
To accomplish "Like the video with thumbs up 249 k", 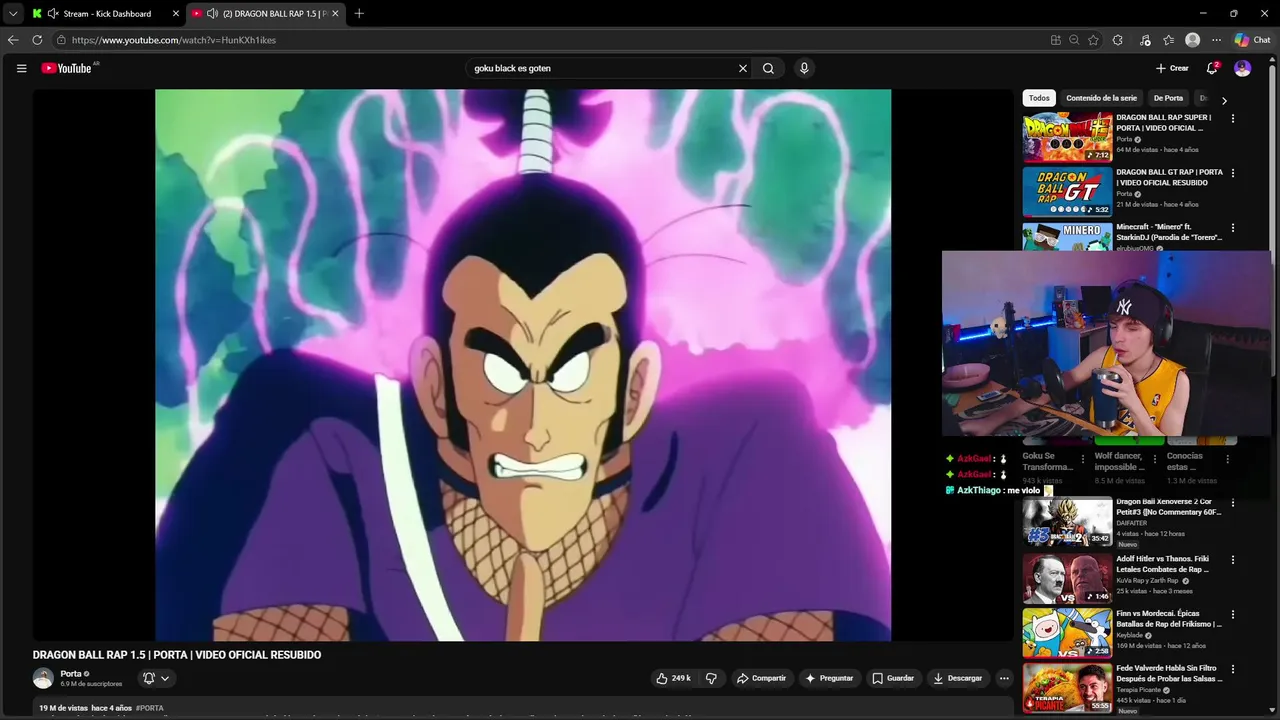I will point(673,678).
